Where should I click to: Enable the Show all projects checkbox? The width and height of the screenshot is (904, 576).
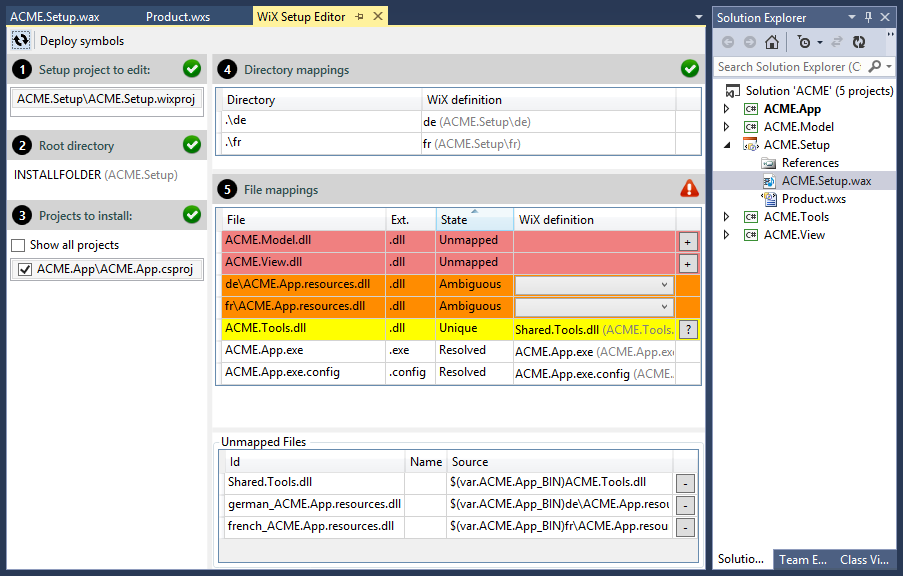pyautogui.click(x=17, y=244)
